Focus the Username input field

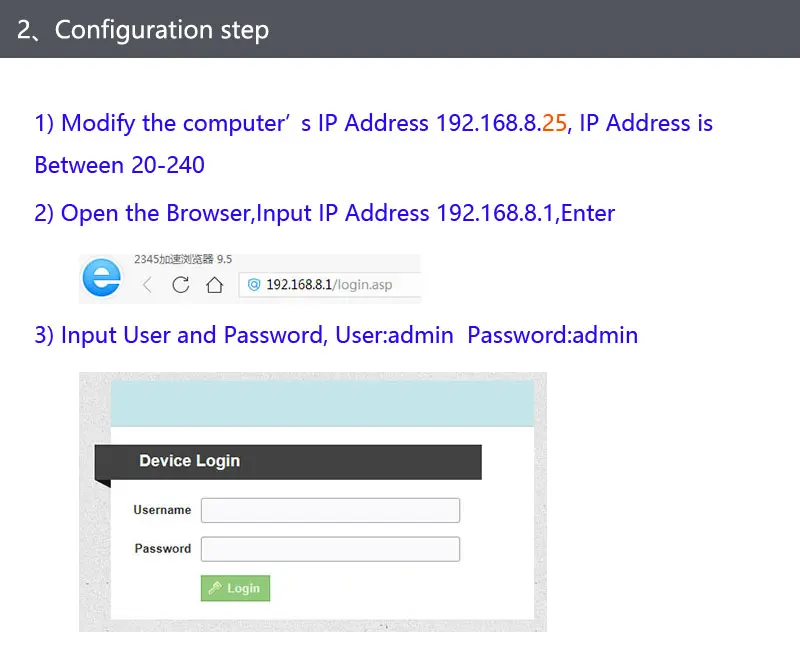click(330, 510)
